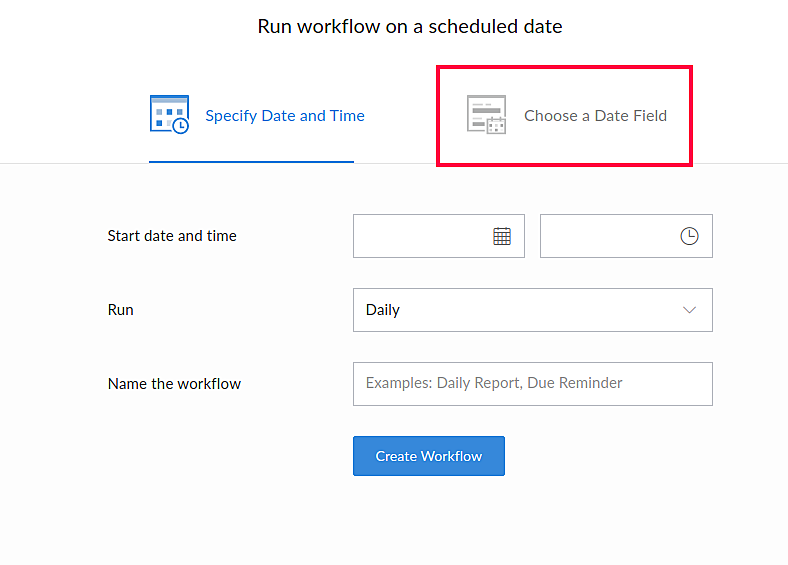Image resolution: width=788 pixels, height=565 pixels.
Task: Click the blue underline beneath the active tab
Action: (x=251, y=161)
